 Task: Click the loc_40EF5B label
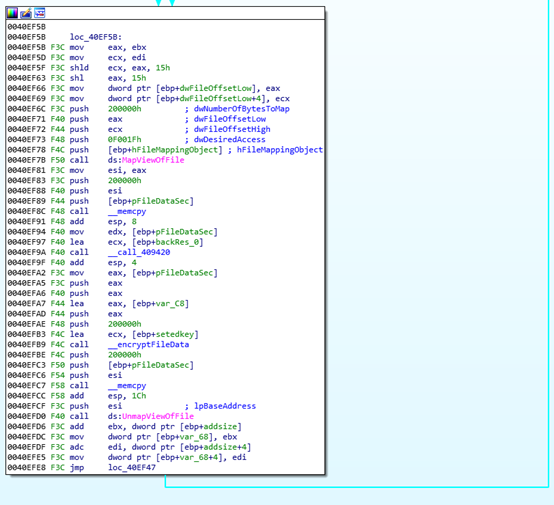[x=96, y=37]
